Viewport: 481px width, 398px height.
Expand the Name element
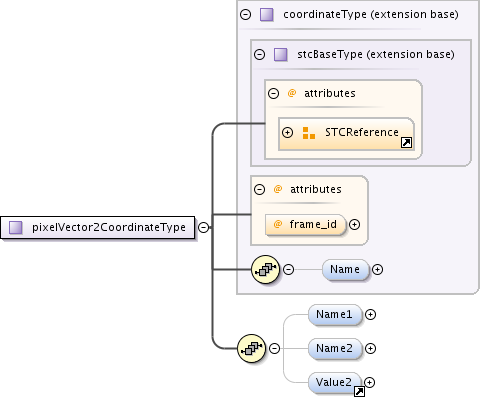click(377, 269)
